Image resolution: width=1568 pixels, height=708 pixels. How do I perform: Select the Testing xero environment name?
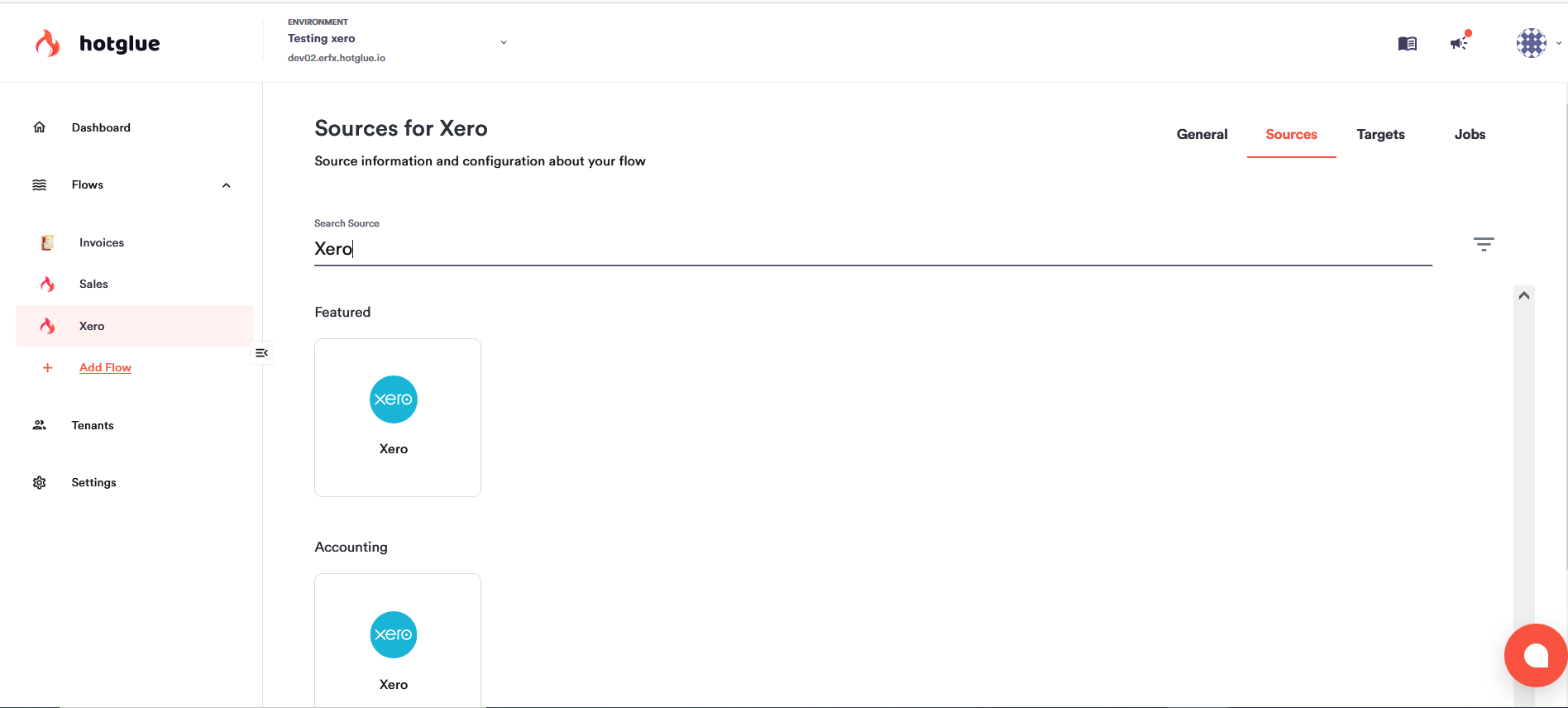click(x=322, y=38)
